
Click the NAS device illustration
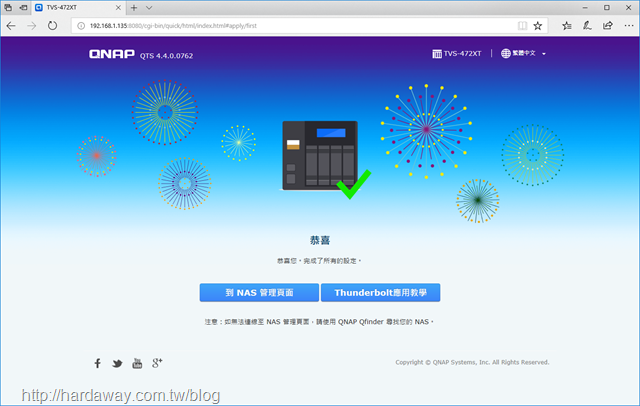click(x=320, y=155)
